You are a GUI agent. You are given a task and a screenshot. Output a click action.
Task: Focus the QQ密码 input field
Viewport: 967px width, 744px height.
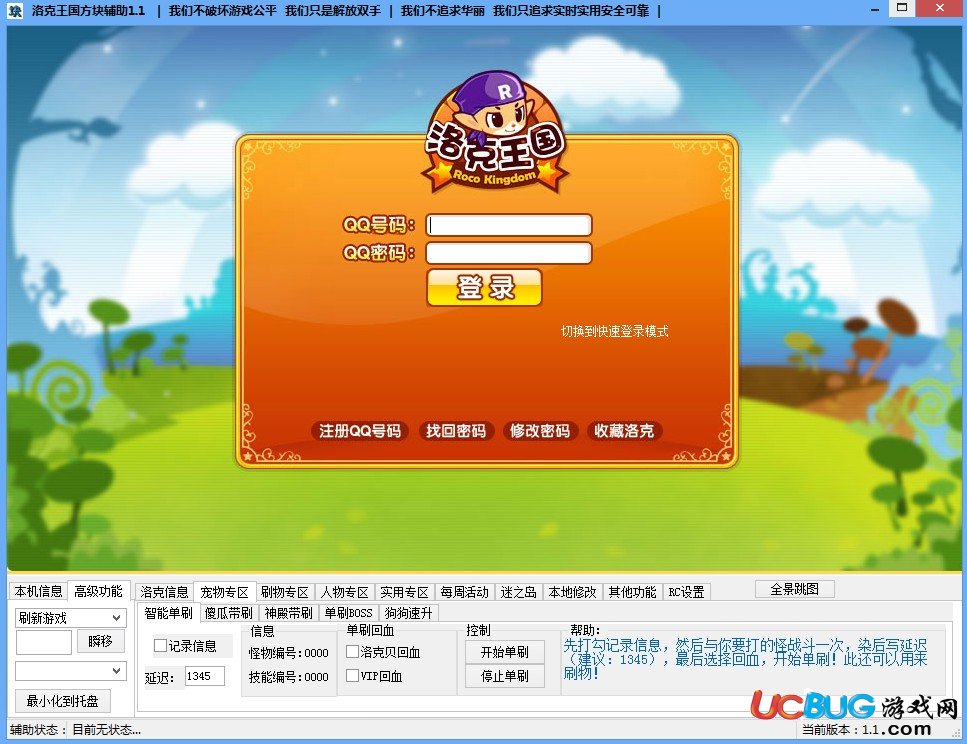coord(509,253)
